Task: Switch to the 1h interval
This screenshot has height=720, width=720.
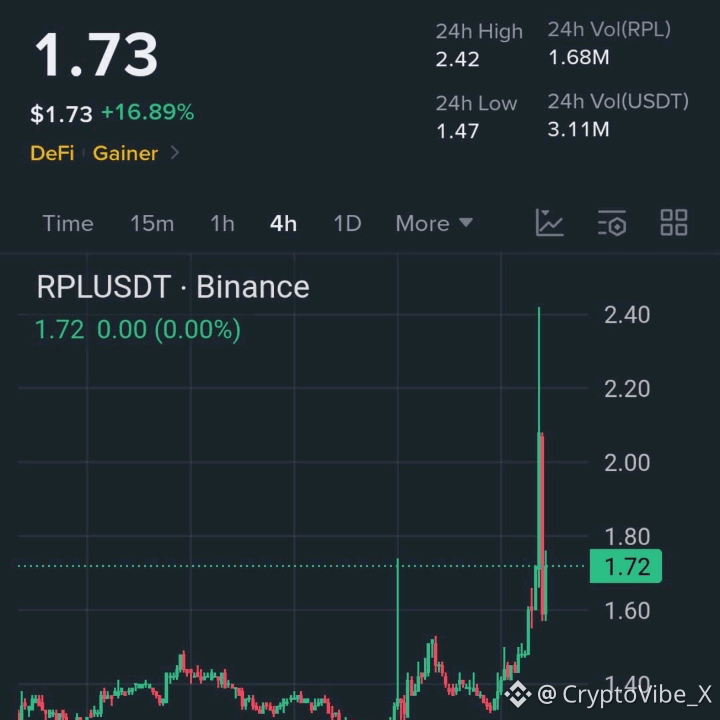Action: 222,224
